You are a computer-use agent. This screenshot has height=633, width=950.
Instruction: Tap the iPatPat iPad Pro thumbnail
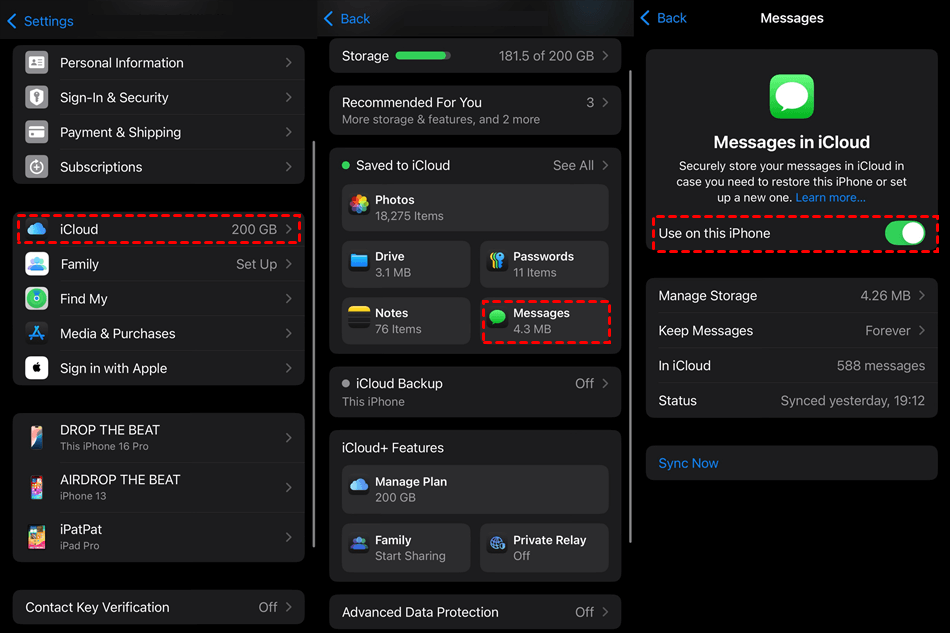click(x=36, y=537)
